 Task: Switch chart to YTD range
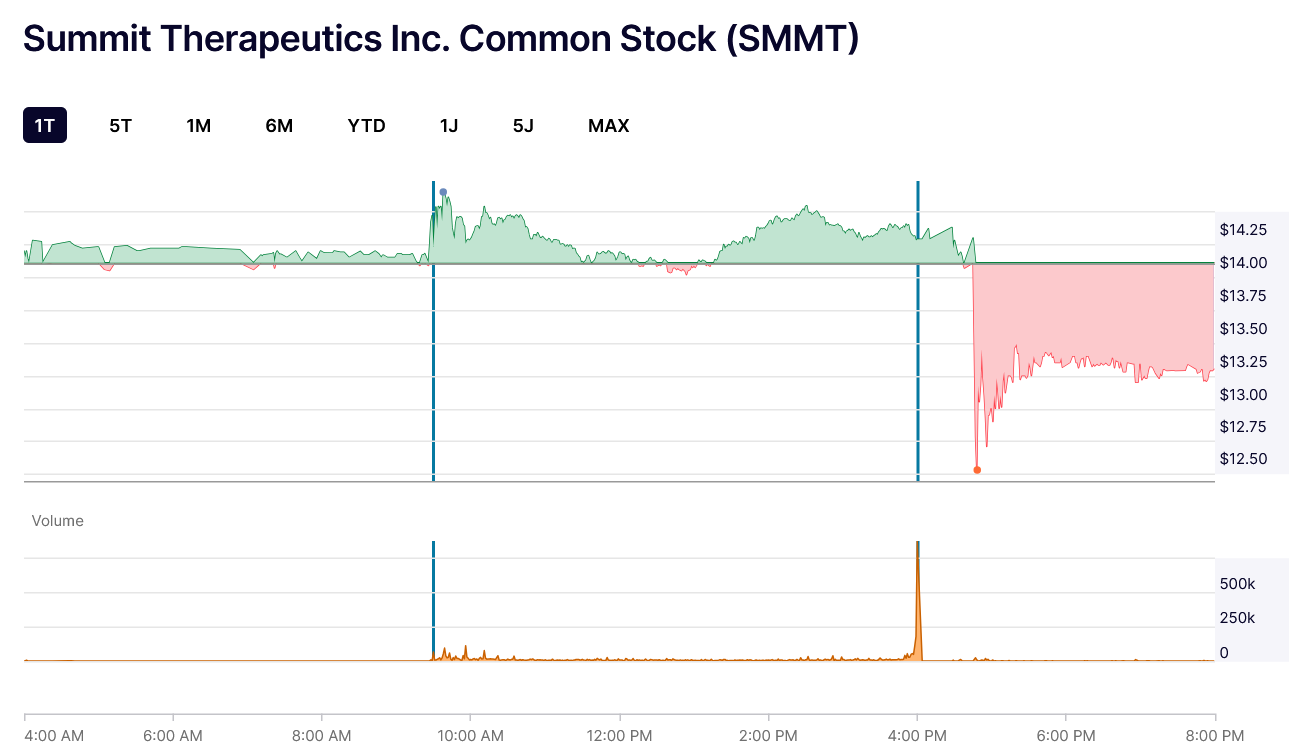366,125
